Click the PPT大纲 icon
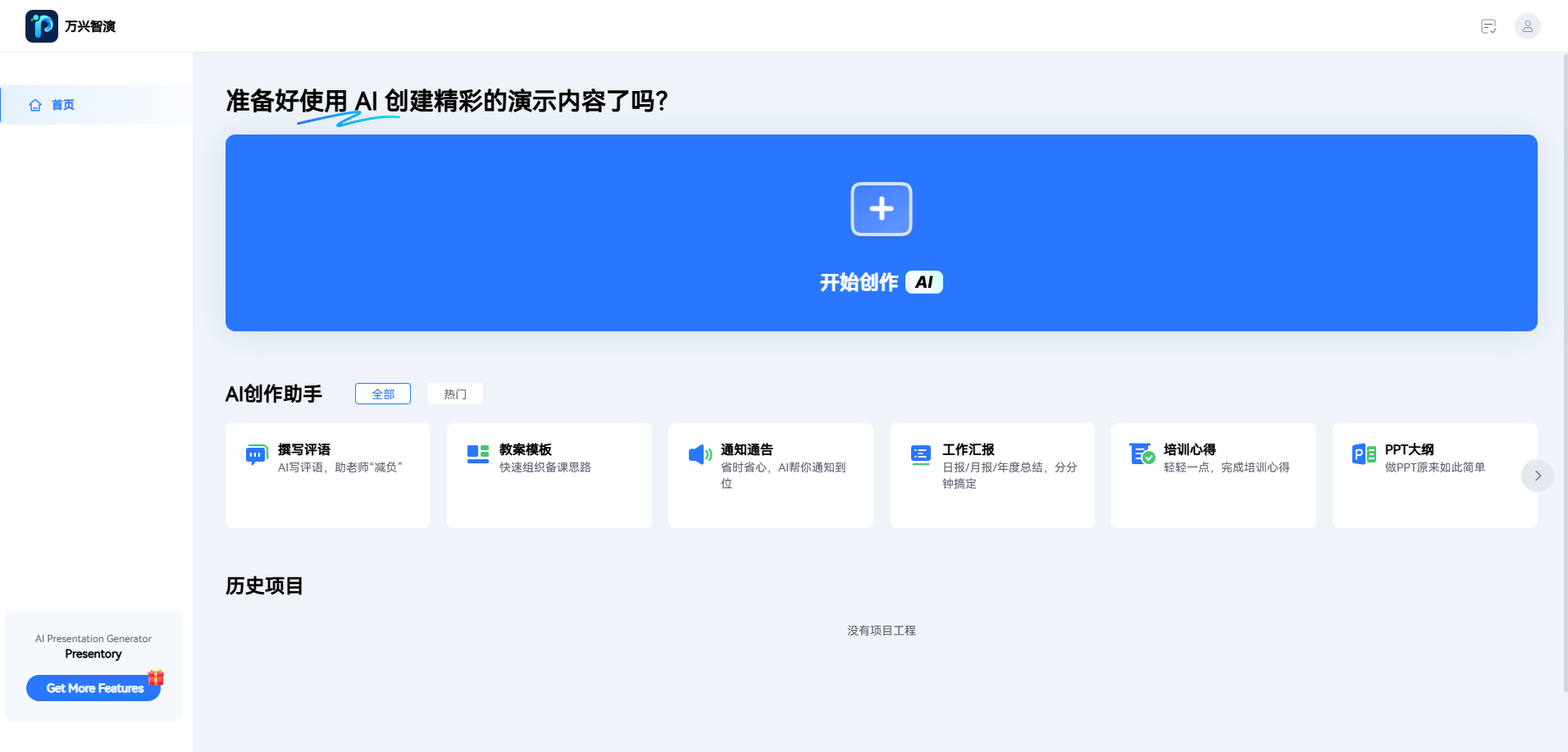Viewport: 1568px width, 752px height. (x=1364, y=453)
